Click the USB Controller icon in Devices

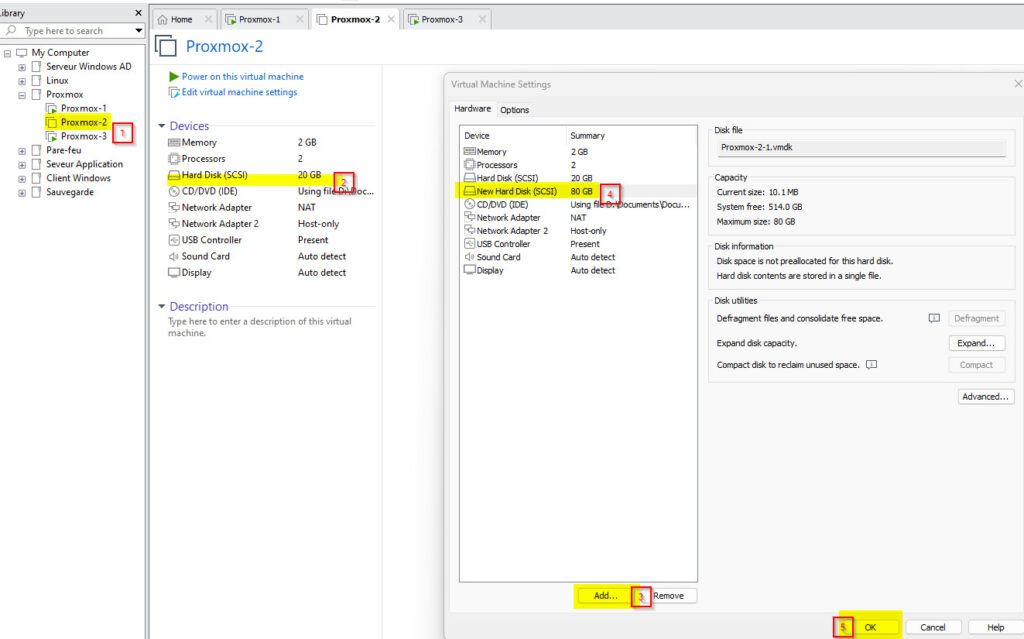(174, 240)
